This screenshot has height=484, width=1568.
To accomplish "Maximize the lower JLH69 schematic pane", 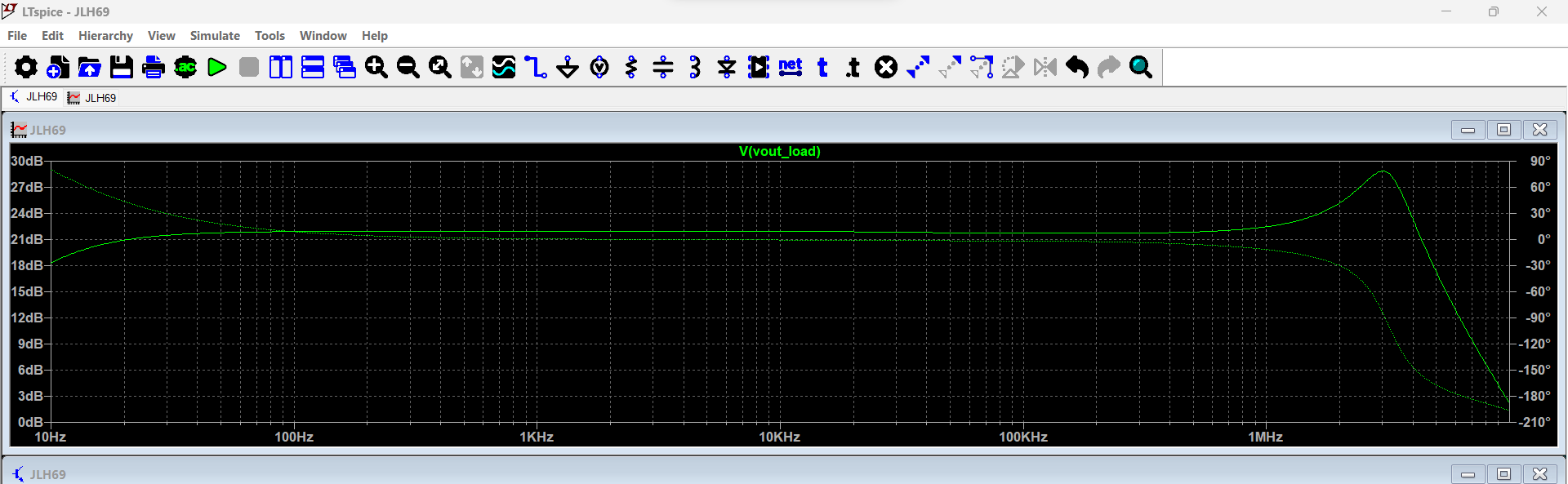I will pyautogui.click(x=1503, y=473).
